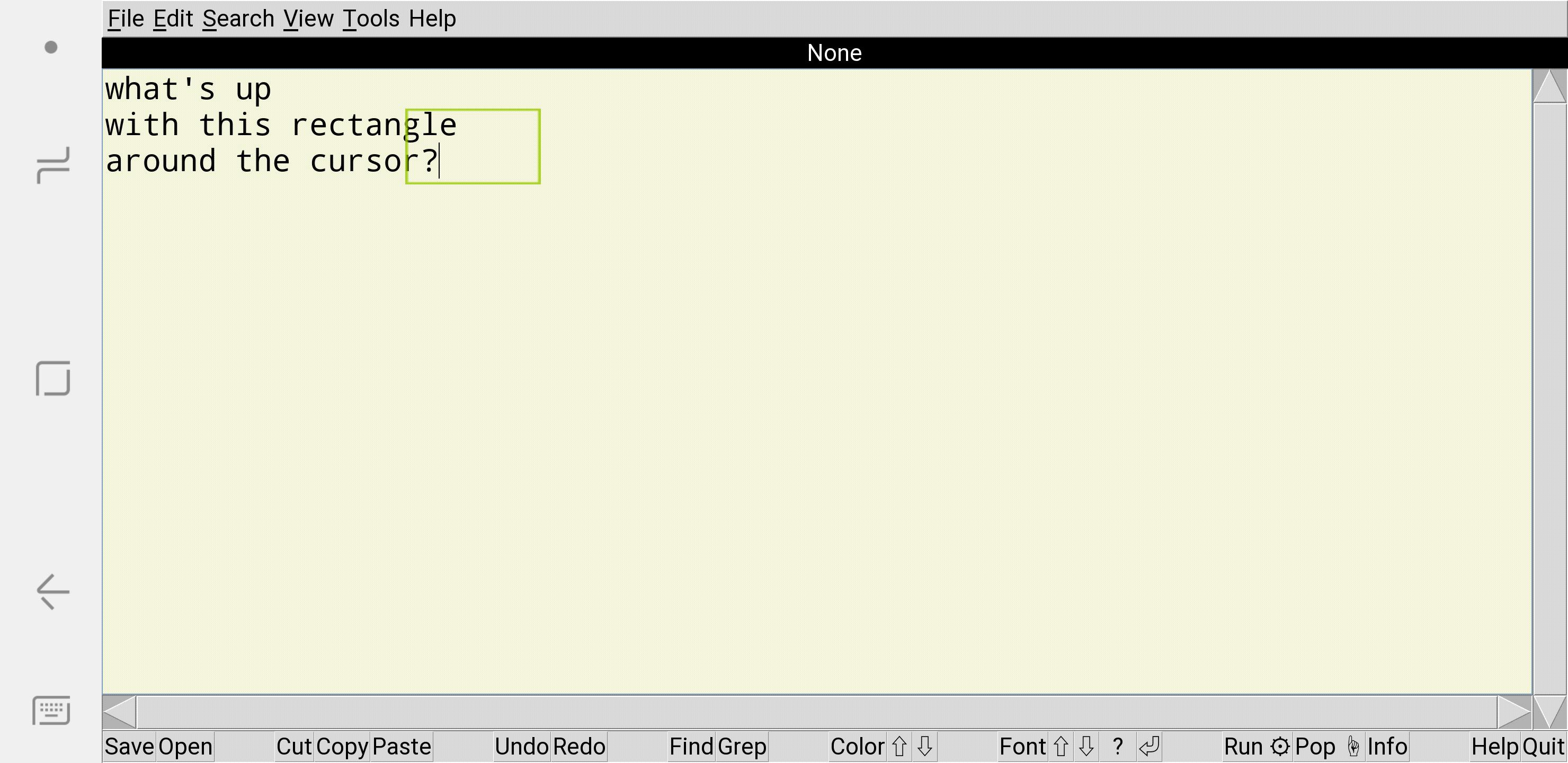1568x763 pixels.
Task: Click the Quit button
Action: coord(1543,747)
